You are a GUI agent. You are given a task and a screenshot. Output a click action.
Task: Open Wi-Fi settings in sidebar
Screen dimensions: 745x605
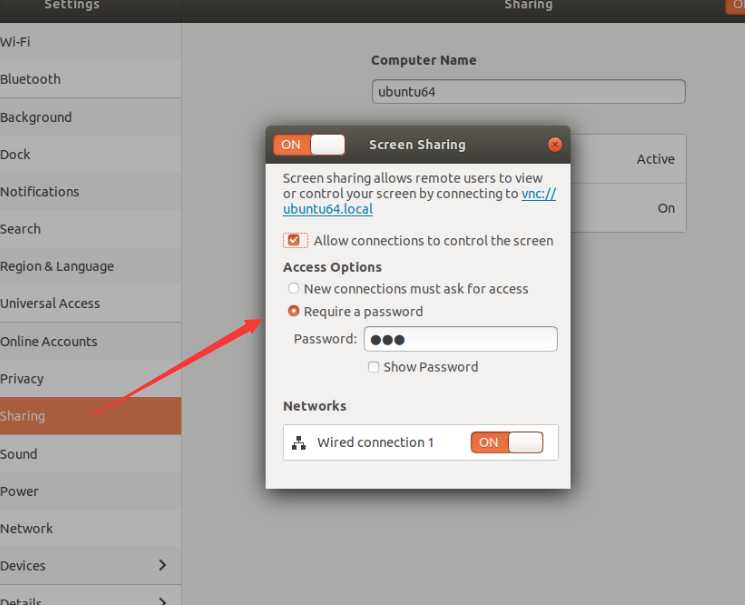90,42
